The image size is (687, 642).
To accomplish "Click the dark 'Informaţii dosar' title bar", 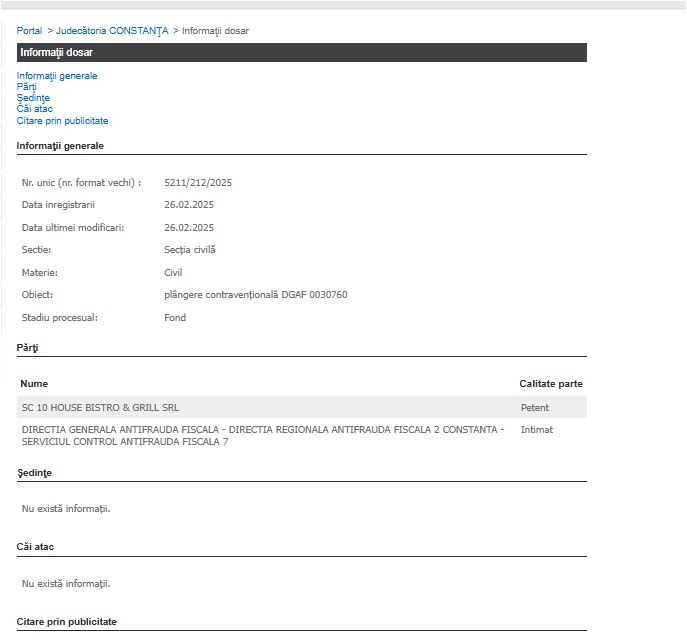I will (302, 53).
